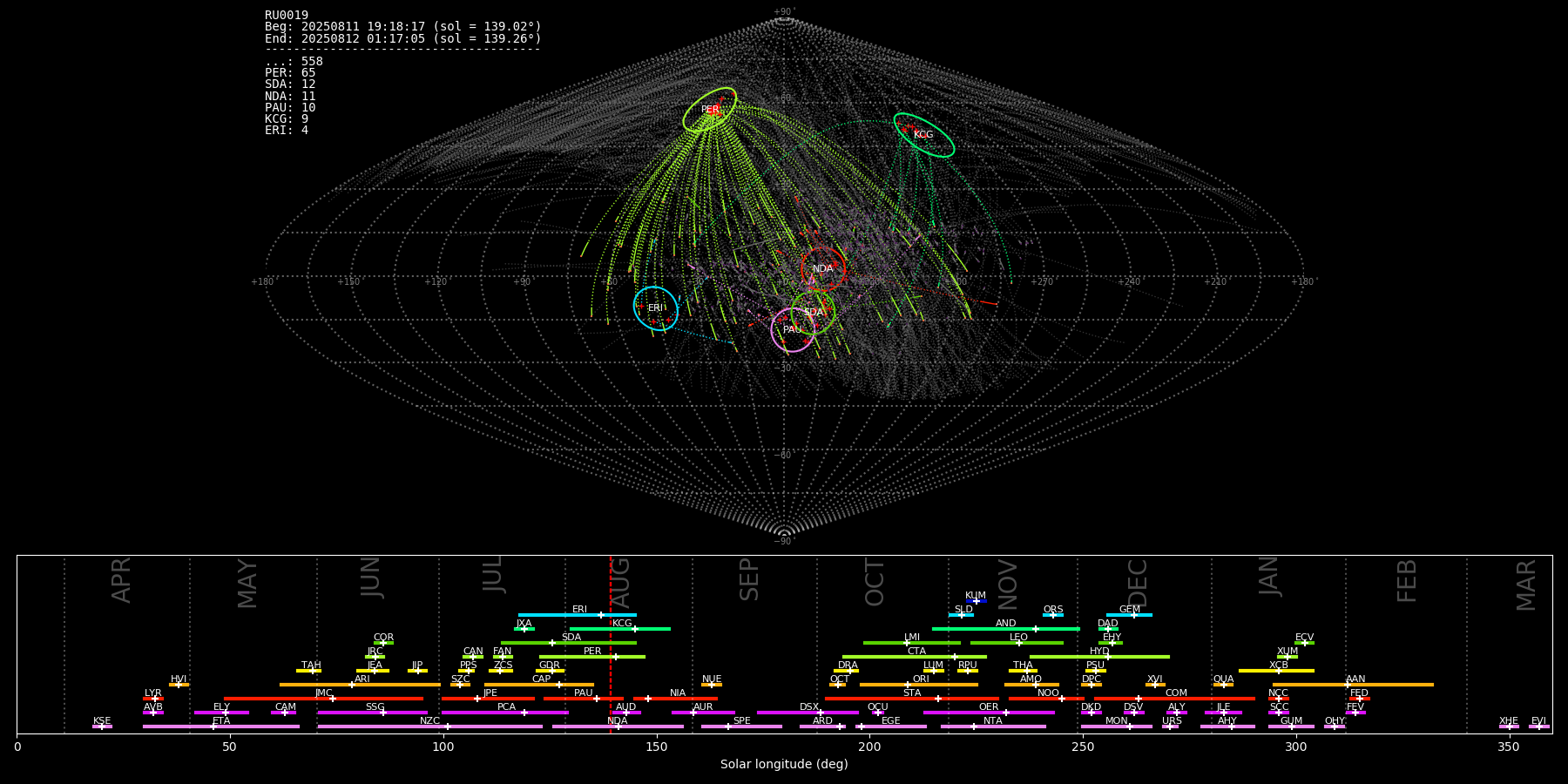Click the 'ERI: 4' count entry
Image resolution: width=1568 pixels, height=784 pixels.
tap(287, 130)
